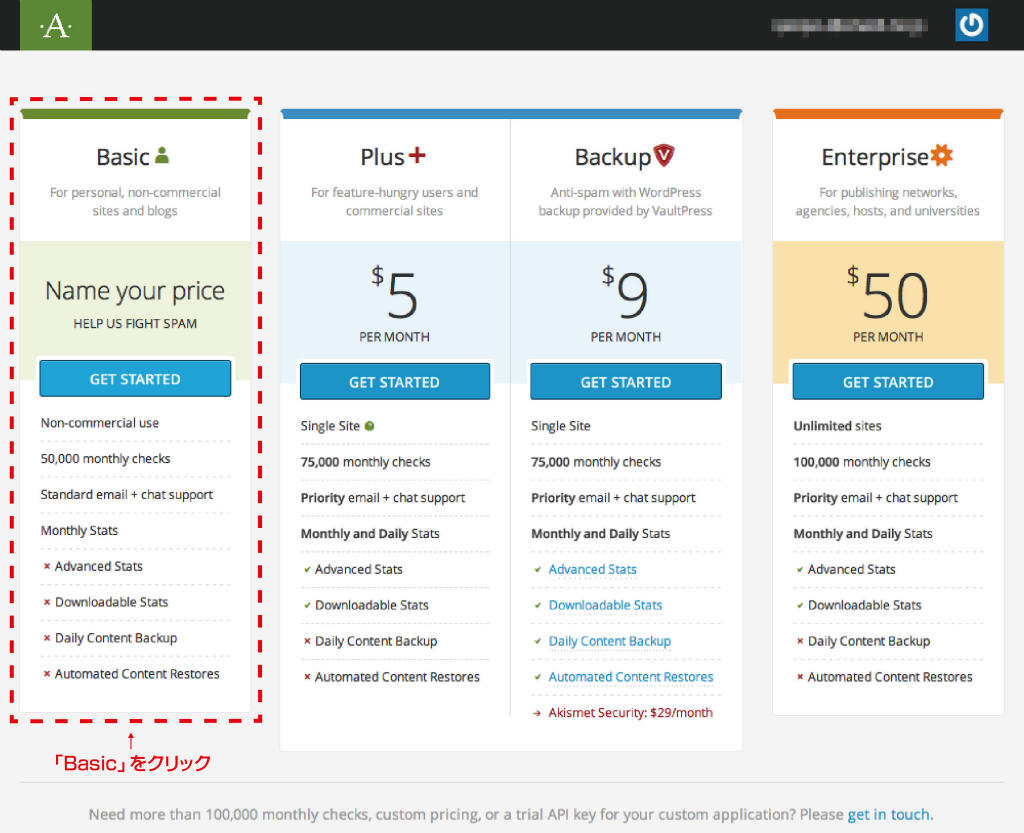Image resolution: width=1024 pixels, height=833 pixels.
Task: Click the $50 price in Enterprise plan
Action: (x=888, y=294)
